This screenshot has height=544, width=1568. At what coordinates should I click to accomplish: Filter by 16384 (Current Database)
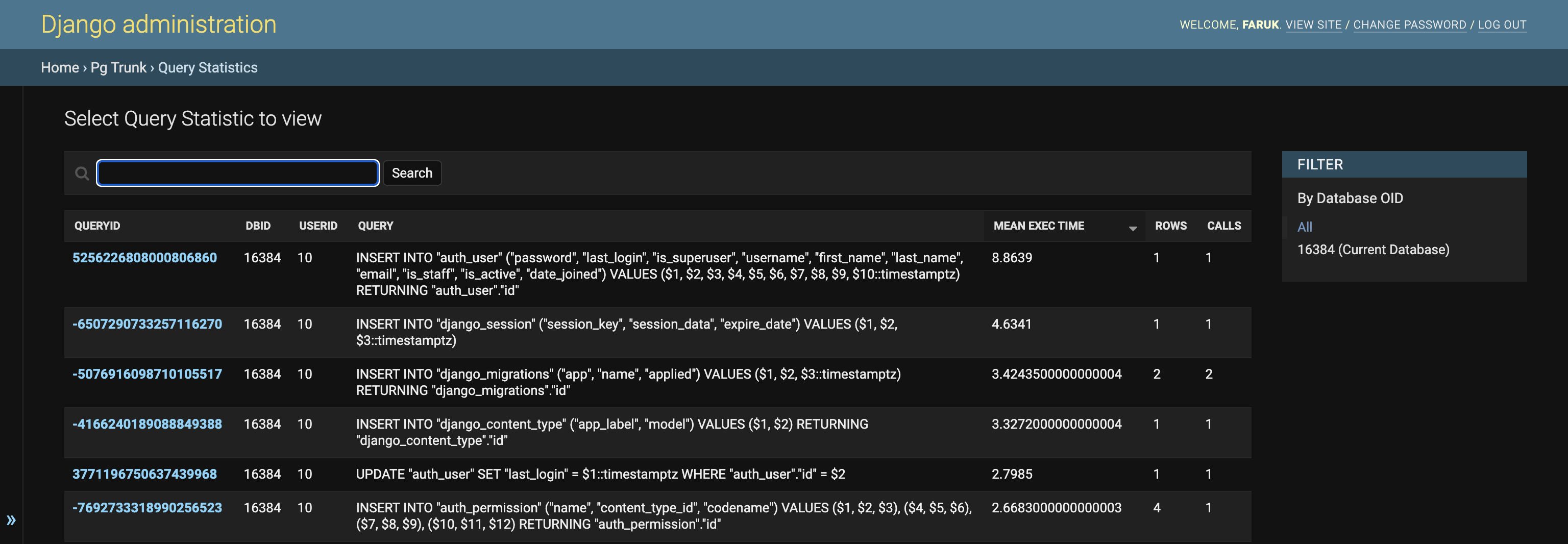(x=1373, y=249)
